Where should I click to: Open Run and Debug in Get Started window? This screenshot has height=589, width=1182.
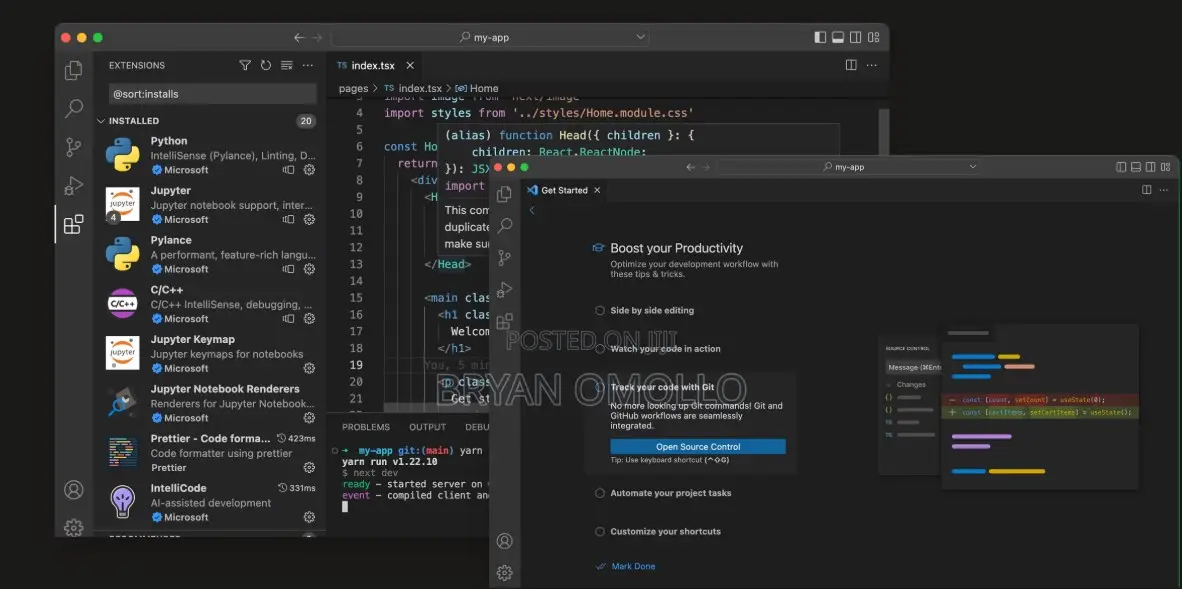click(505, 290)
